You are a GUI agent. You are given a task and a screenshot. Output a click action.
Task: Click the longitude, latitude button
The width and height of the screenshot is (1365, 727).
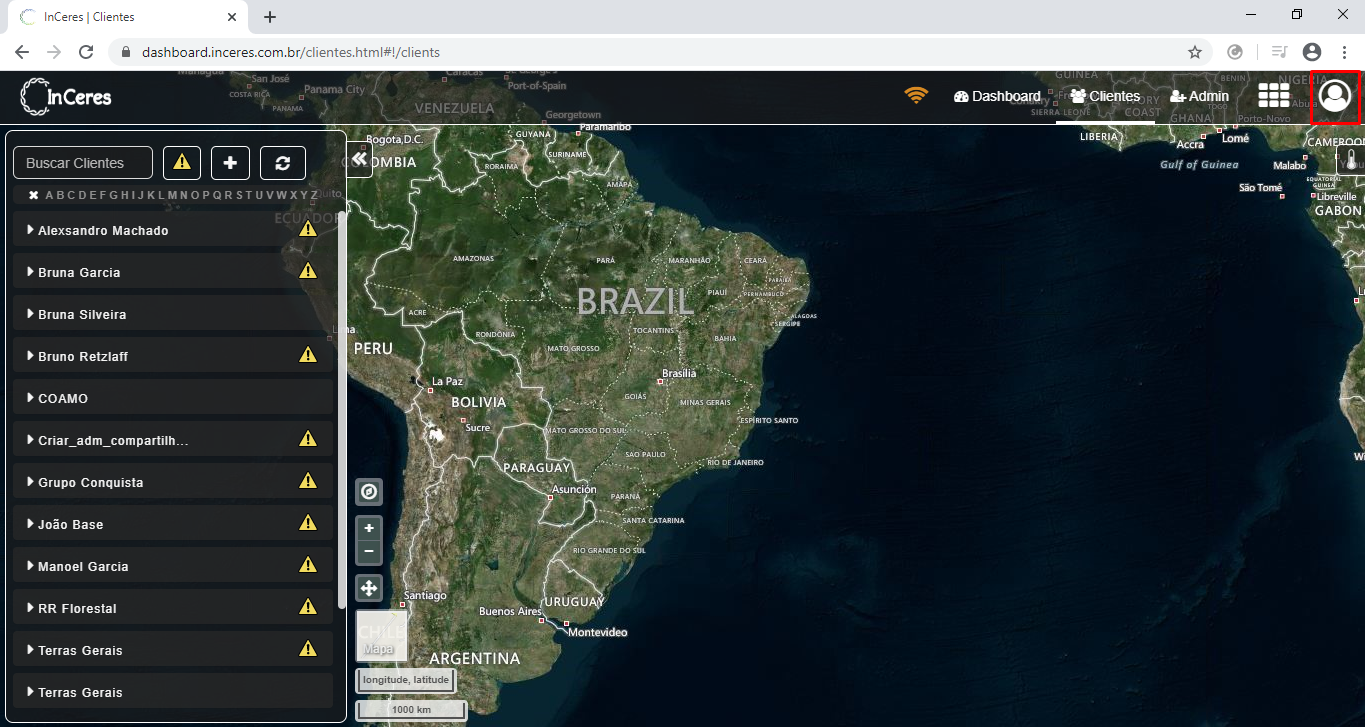click(x=406, y=680)
